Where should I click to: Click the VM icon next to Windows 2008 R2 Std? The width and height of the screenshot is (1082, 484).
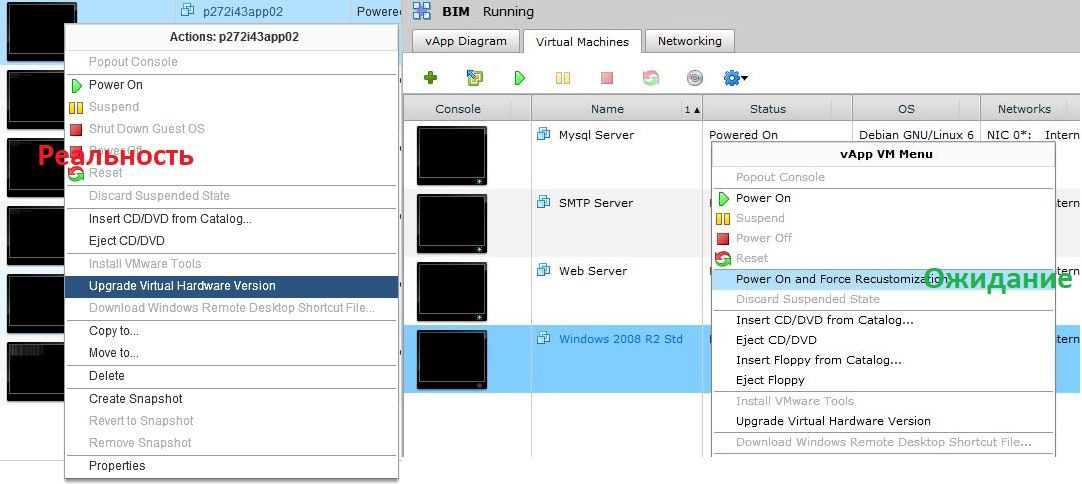[x=544, y=338]
